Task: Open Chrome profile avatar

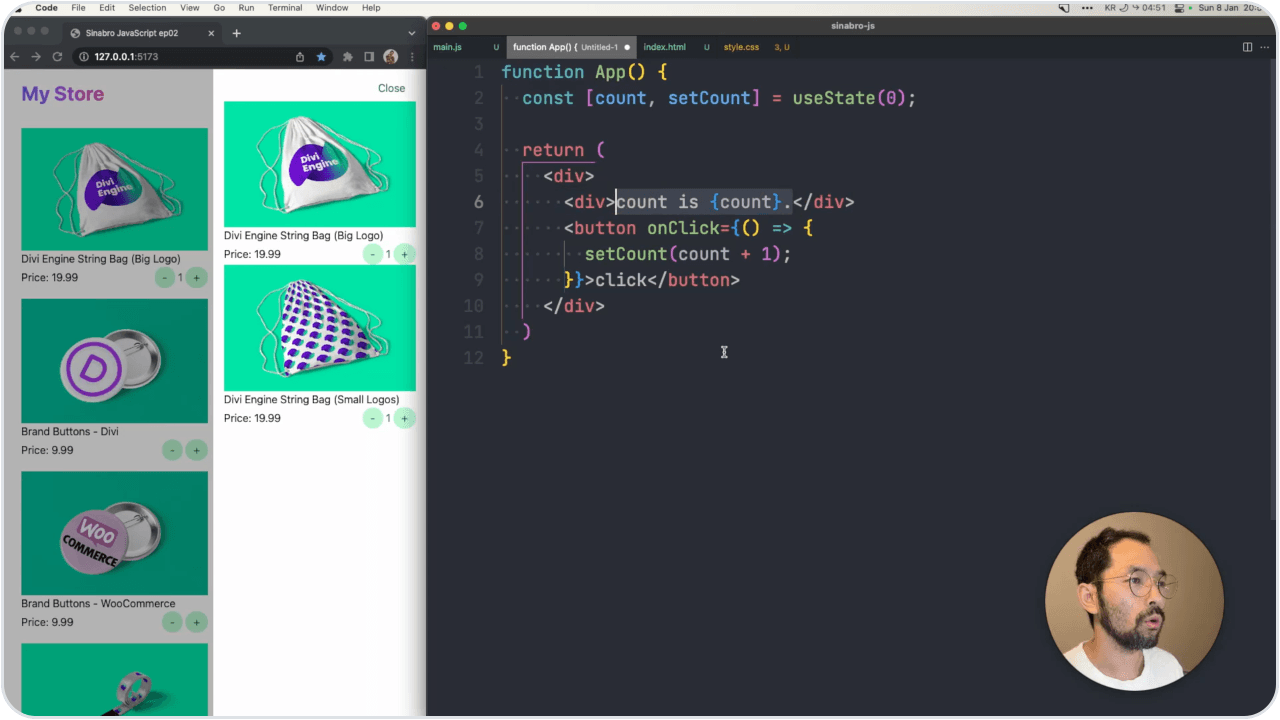Action: coord(390,57)
